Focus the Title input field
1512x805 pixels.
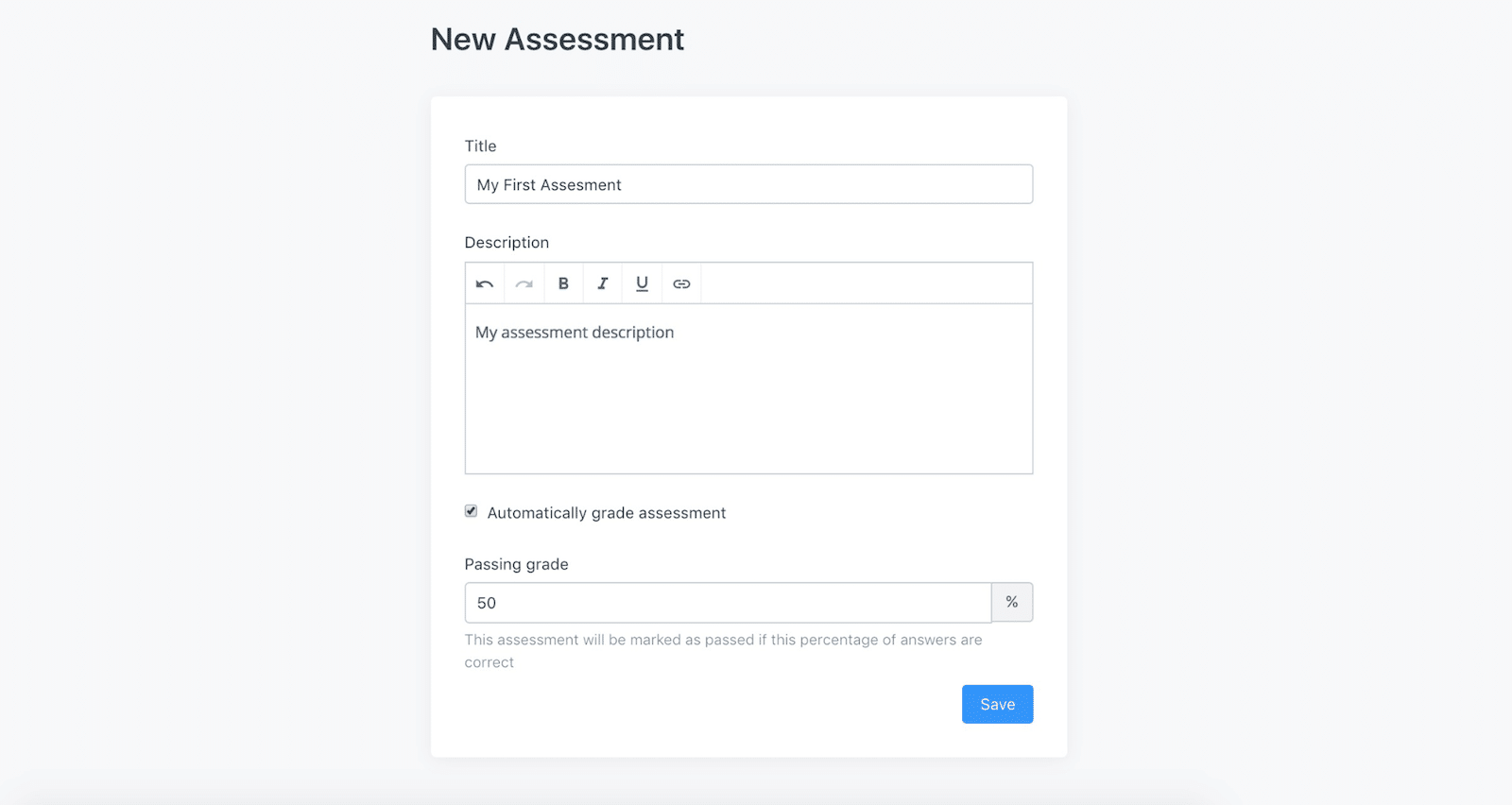click(748, 184)
